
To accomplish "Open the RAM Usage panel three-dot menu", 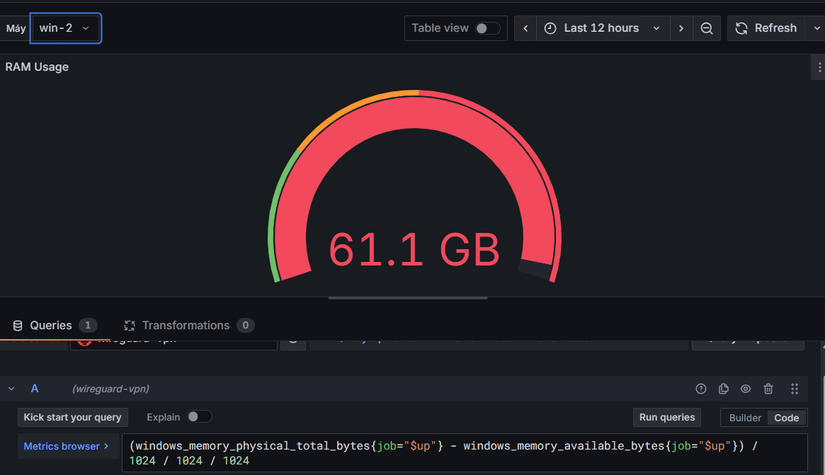I will (x=820, y=68).
